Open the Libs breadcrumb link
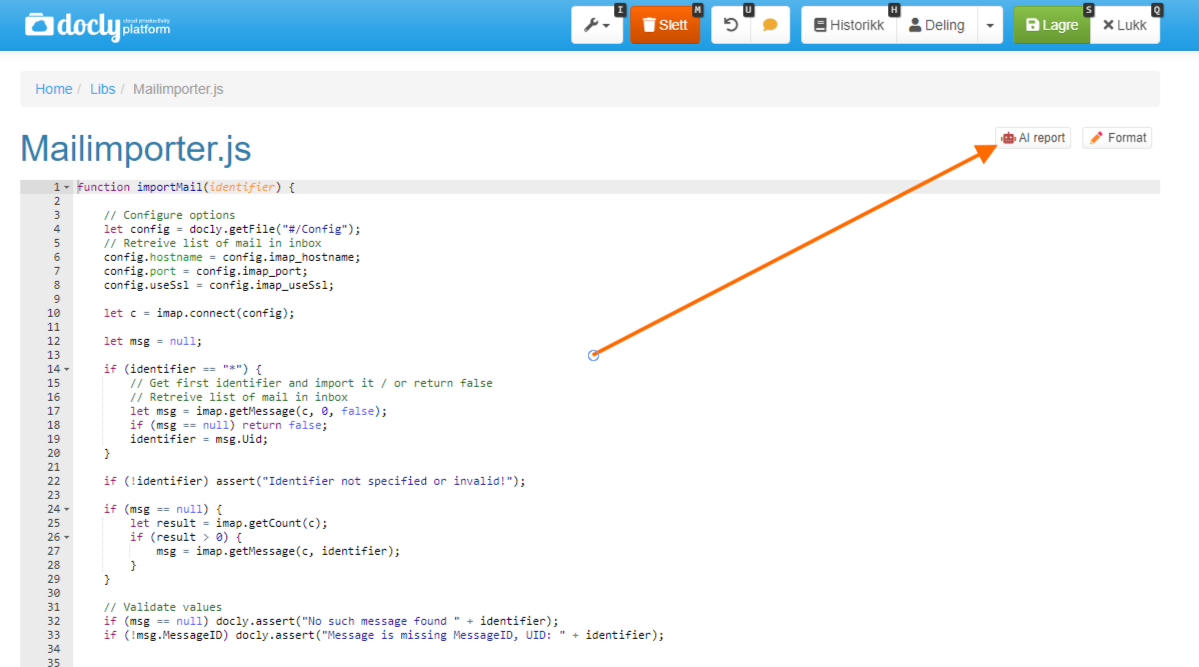 tap(102, 88)
